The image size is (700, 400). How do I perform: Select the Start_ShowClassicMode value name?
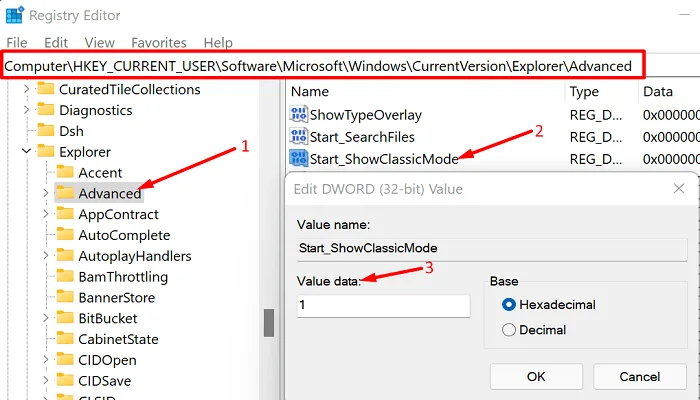click(384, 159)
